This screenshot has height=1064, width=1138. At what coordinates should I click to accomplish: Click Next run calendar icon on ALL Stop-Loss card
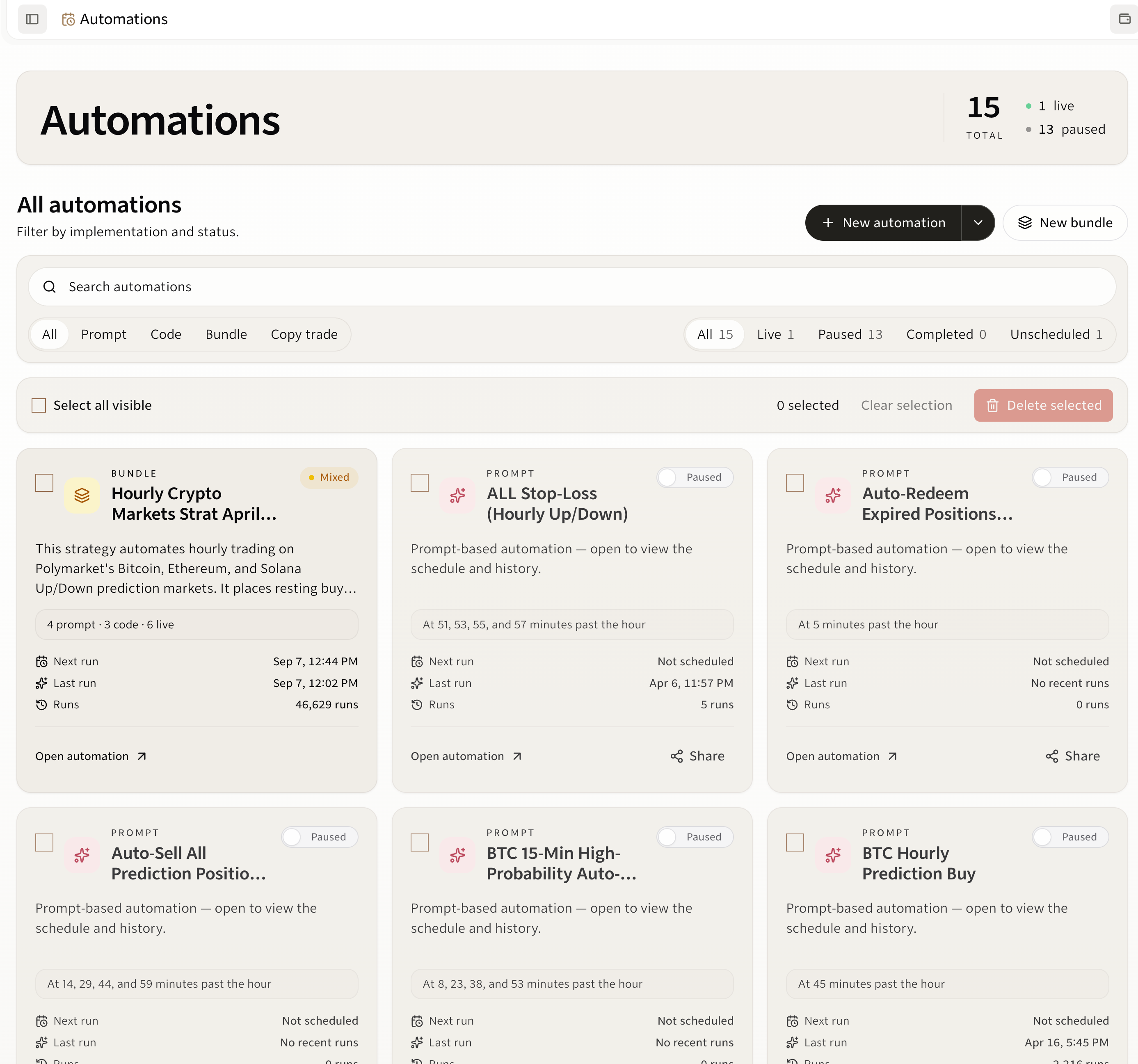pyautogui.click(x=417, y=662)
